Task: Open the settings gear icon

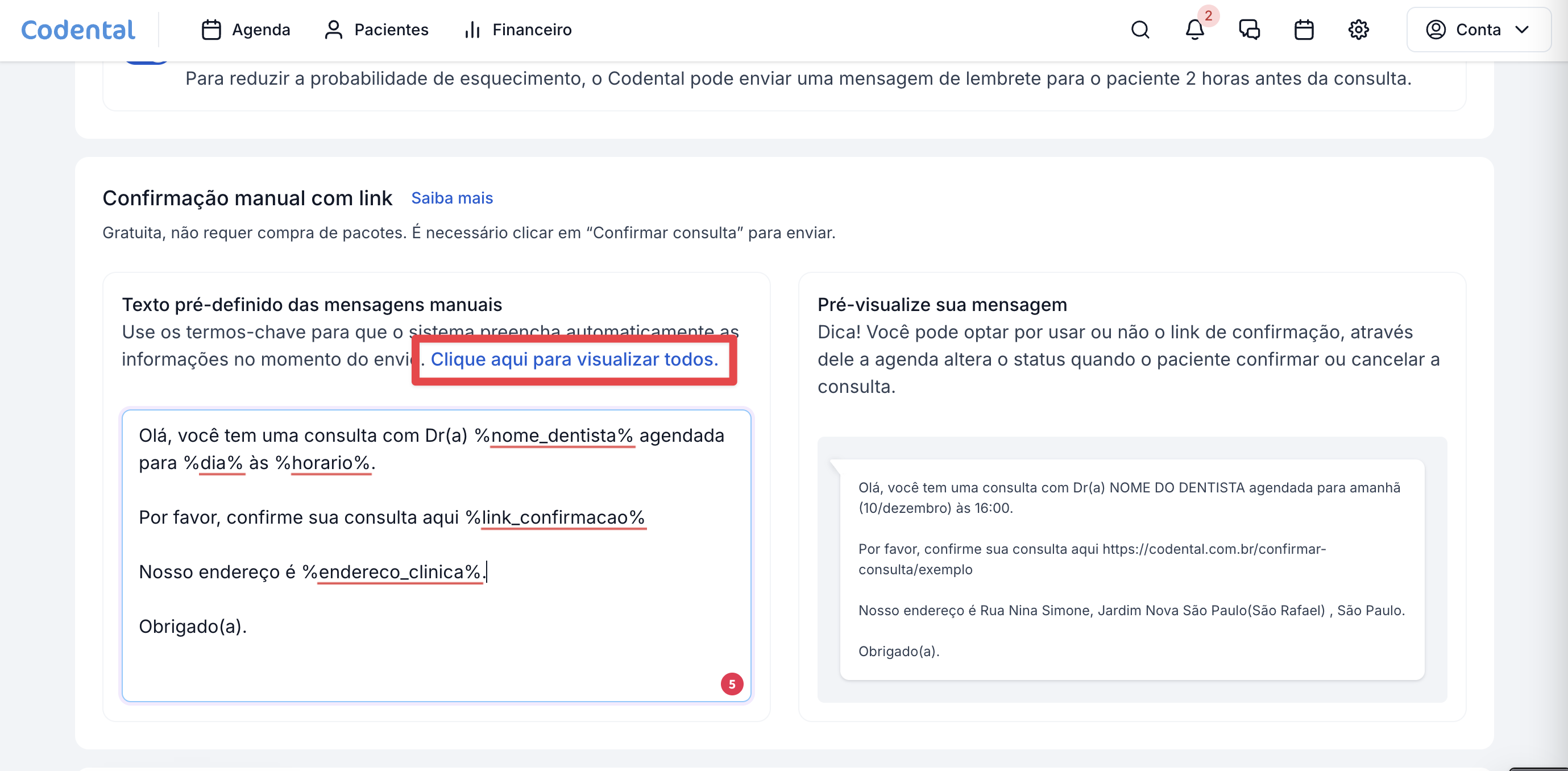Action: tap(1358, 30)
